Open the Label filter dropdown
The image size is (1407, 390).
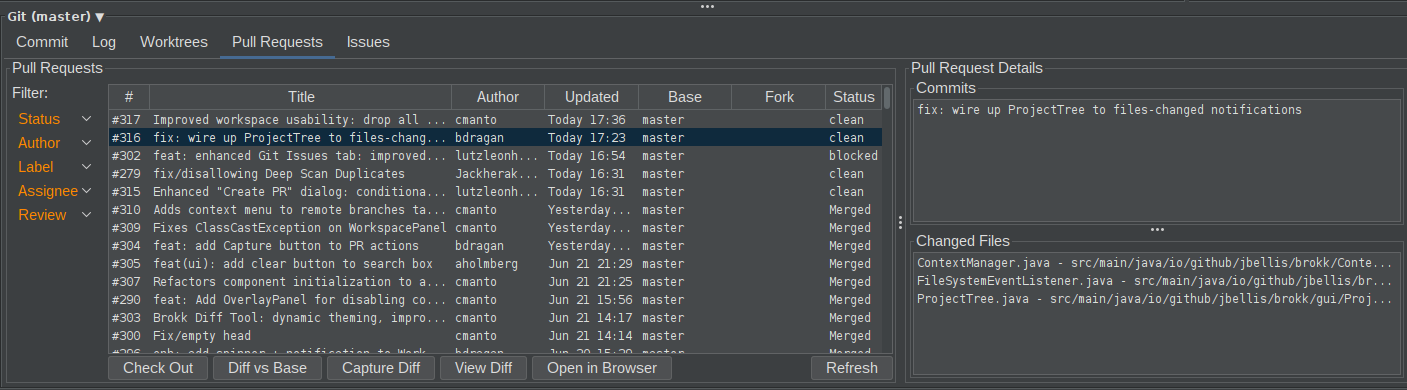click(54, 167)
